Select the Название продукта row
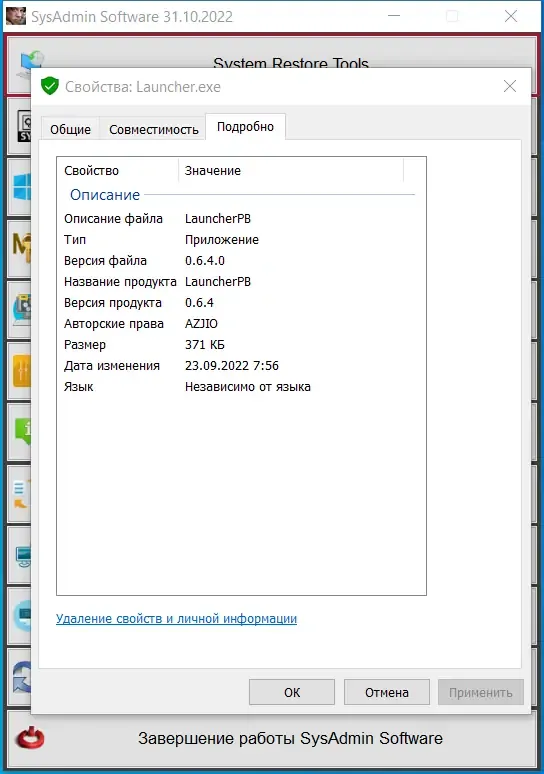The width and height of the screenshot is (544, 774). click(x=239, y=281)
